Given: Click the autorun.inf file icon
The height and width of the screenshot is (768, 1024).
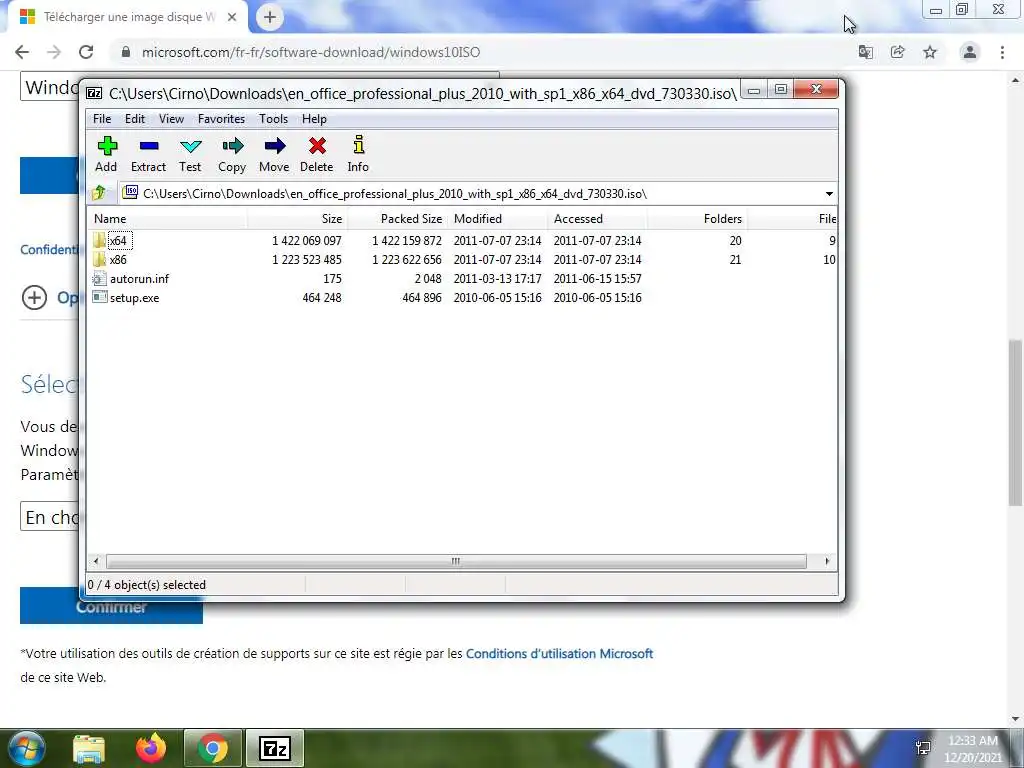Looking at the screenshot, I should tap(99, 278).
